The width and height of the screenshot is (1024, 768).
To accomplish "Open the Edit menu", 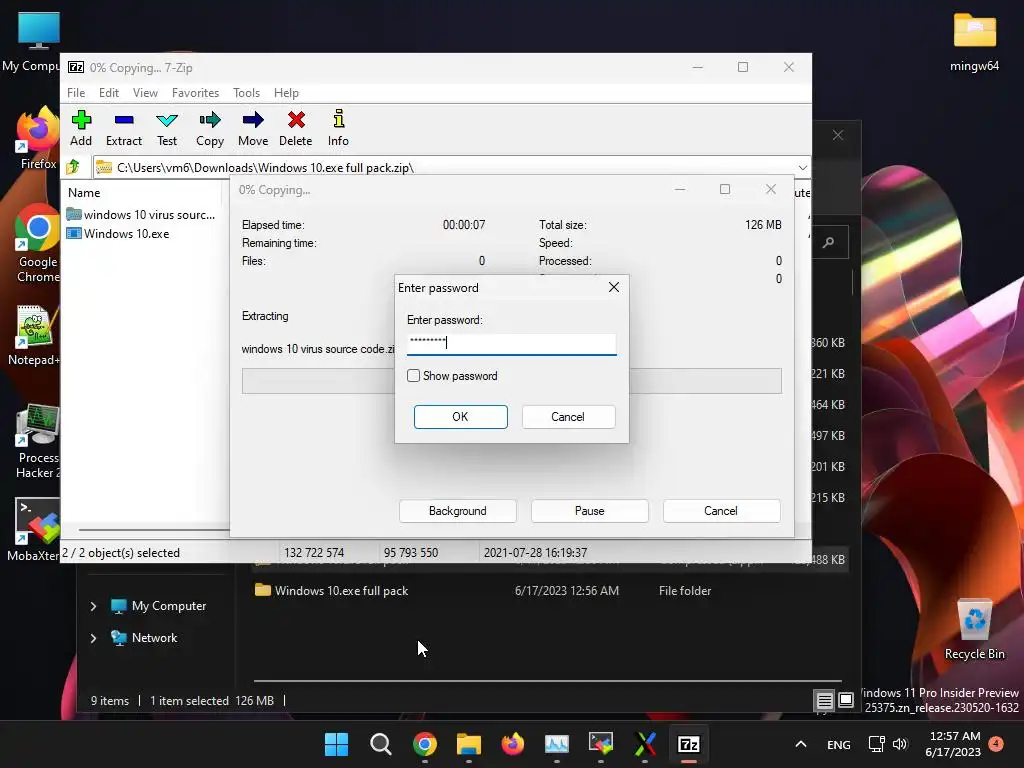I will [x=108, y=93].
